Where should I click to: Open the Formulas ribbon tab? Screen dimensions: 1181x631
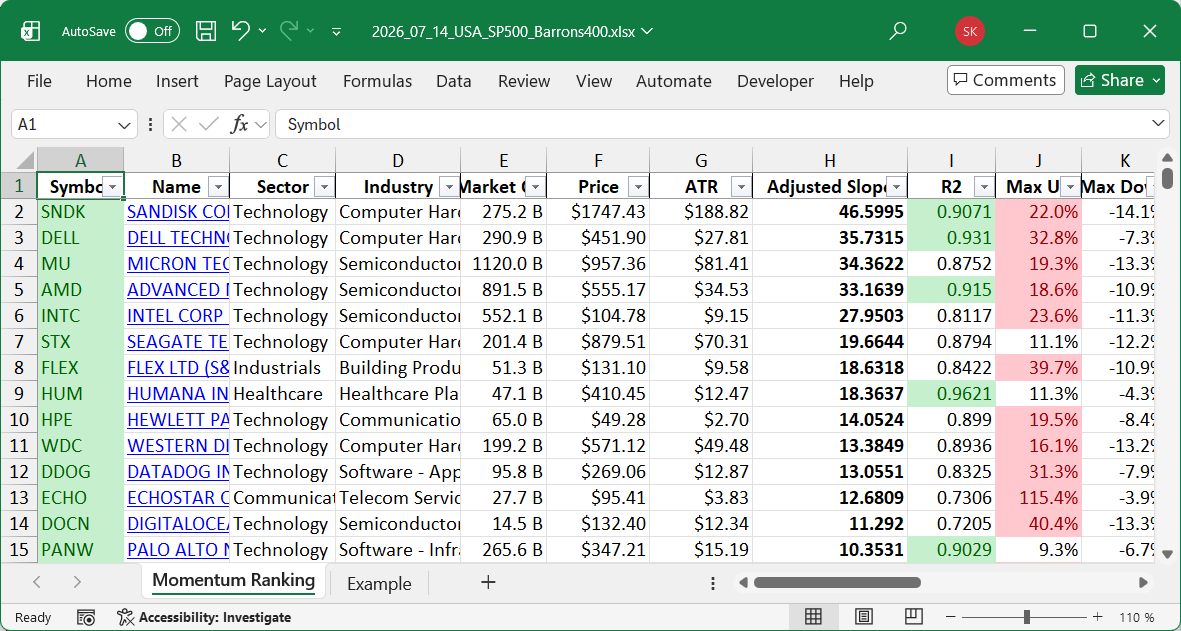tap(377, 81)
